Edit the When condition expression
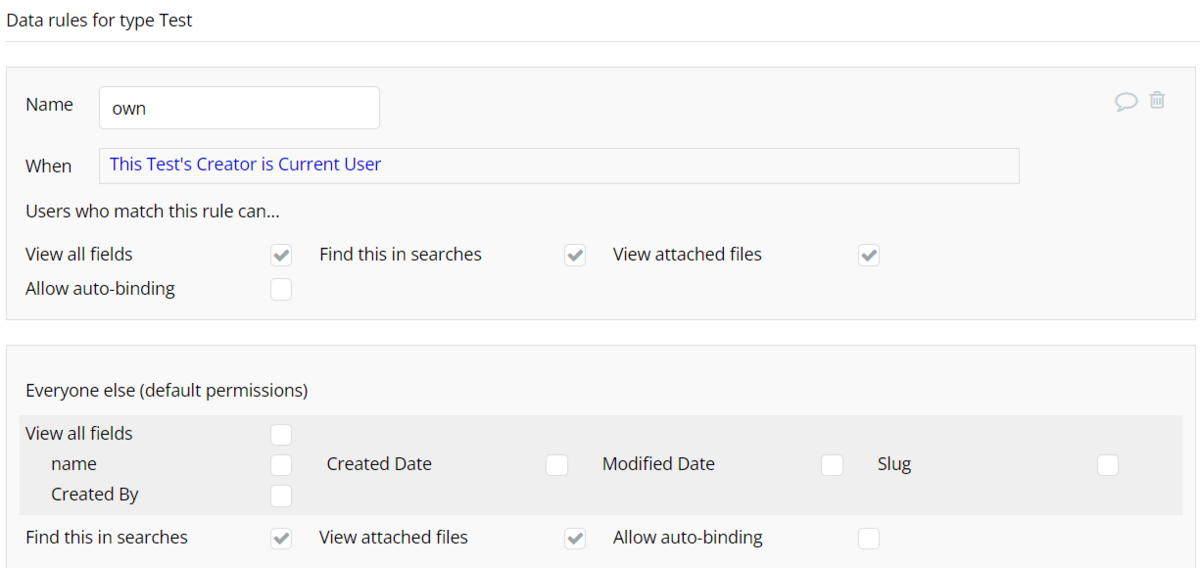Viewport: 1200px width, 568px height. coord(558,165)
